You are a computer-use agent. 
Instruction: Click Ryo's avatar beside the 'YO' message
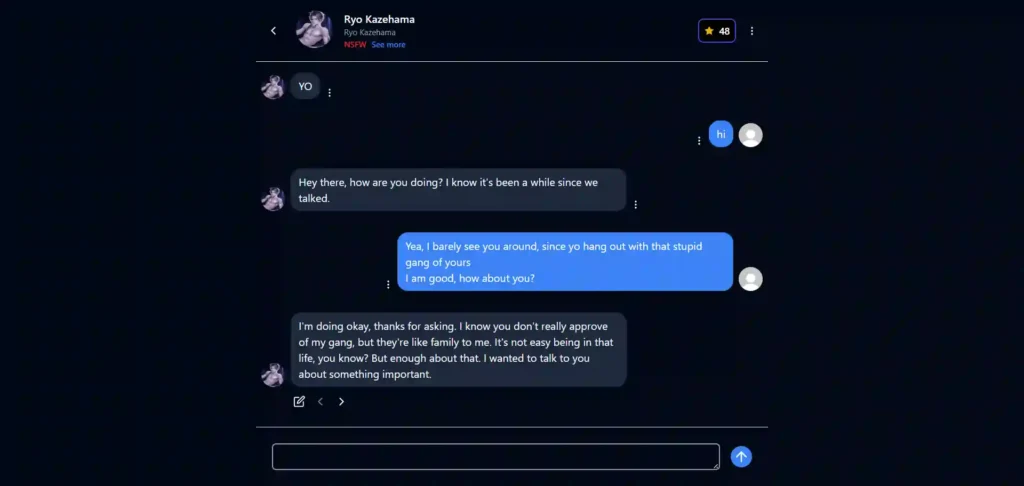pyautogui.click(x=273, y=87)
